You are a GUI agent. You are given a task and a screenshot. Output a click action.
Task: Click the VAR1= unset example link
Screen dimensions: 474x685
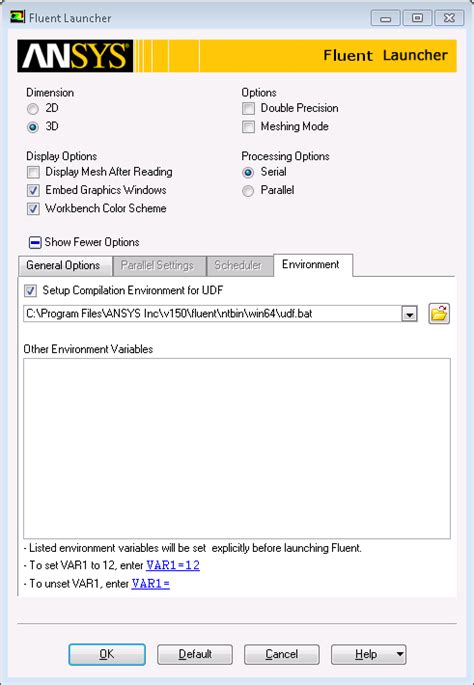(151, 584)
